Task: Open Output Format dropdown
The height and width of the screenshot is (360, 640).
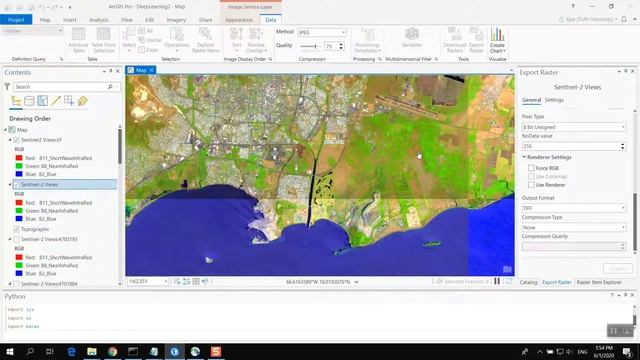Action: point(574,208)
